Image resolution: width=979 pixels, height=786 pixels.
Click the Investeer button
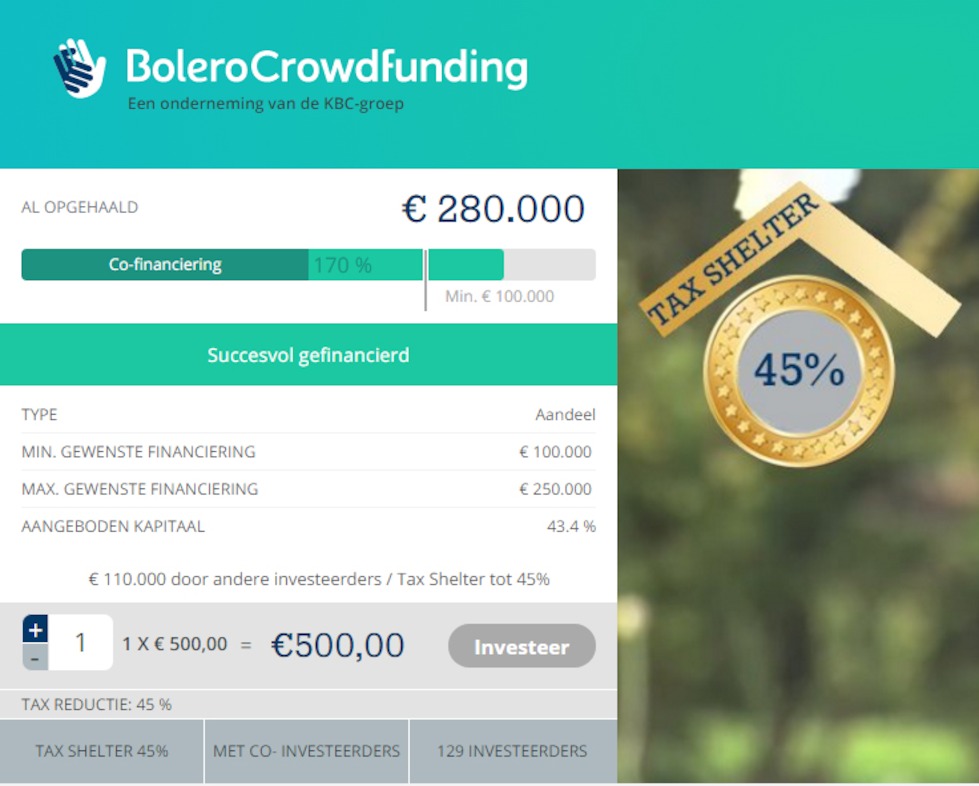521,646
